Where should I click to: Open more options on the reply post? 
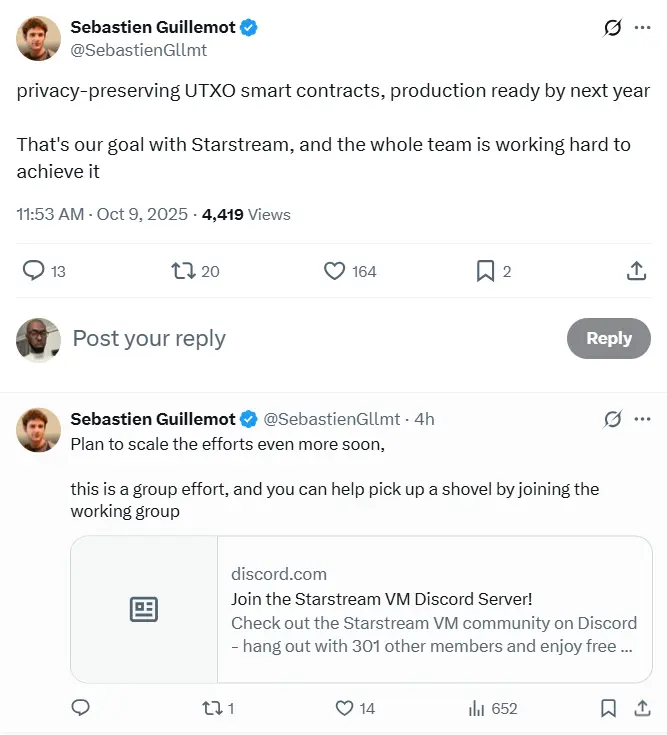tap(642, 419)
